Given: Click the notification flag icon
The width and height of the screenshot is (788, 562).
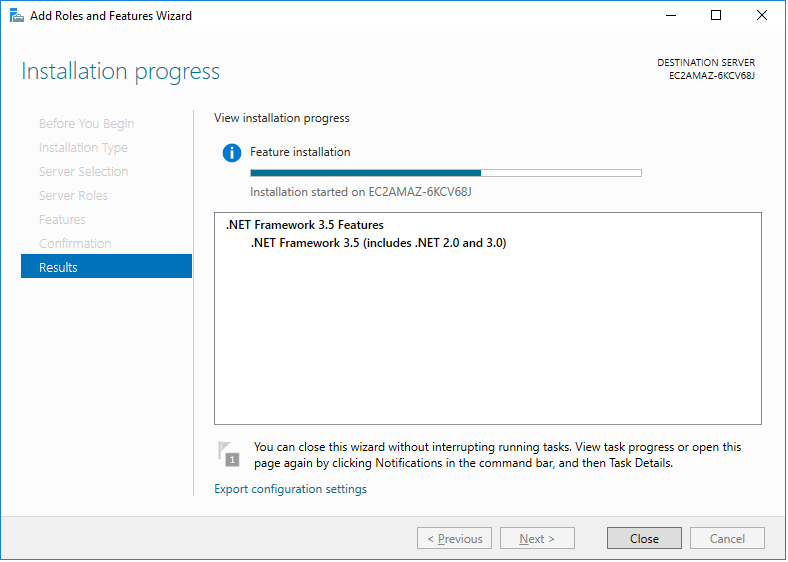Looking at the screenshot, I should [228, 454].
